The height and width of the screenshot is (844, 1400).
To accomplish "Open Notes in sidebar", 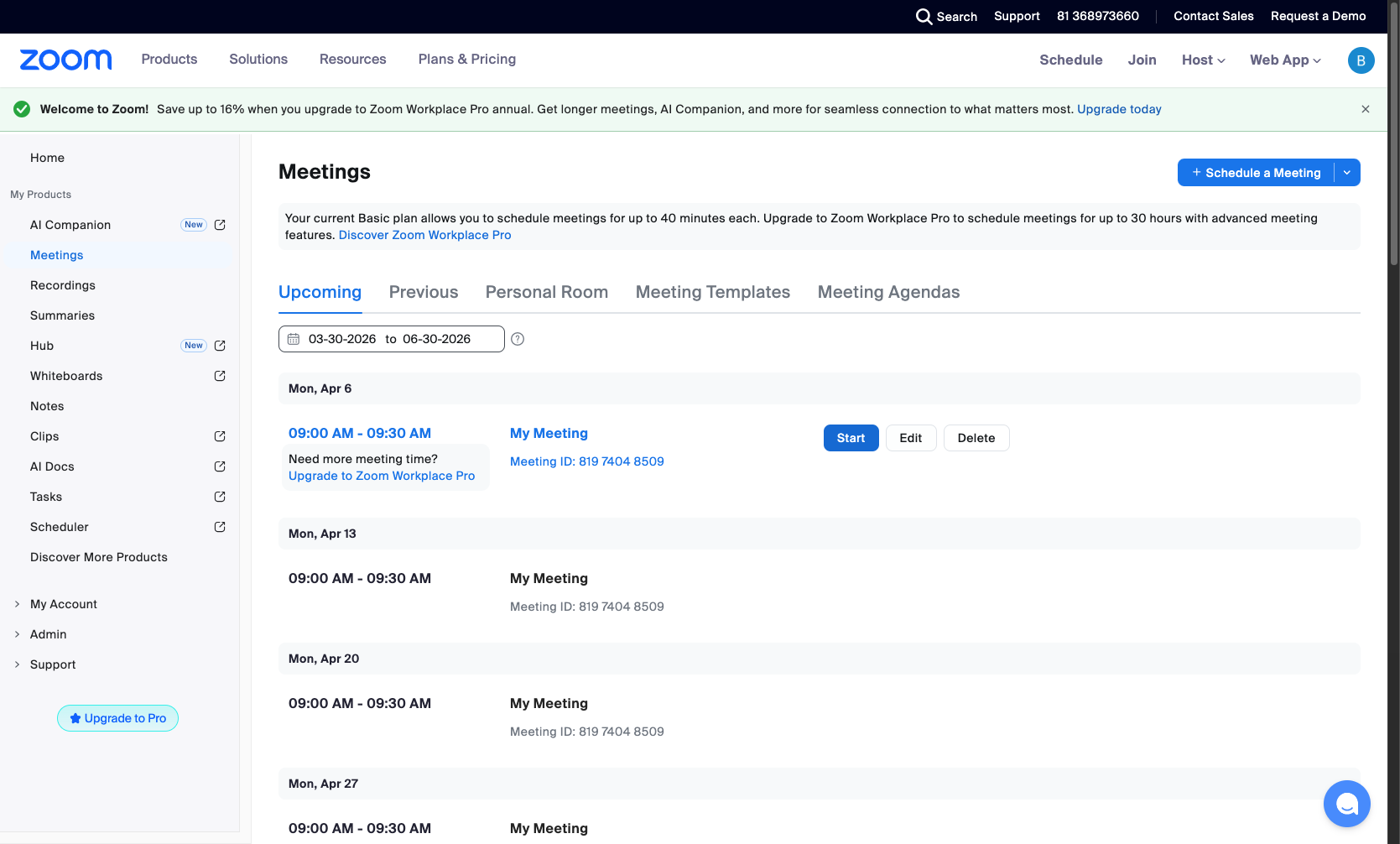I will coord(47,406).
